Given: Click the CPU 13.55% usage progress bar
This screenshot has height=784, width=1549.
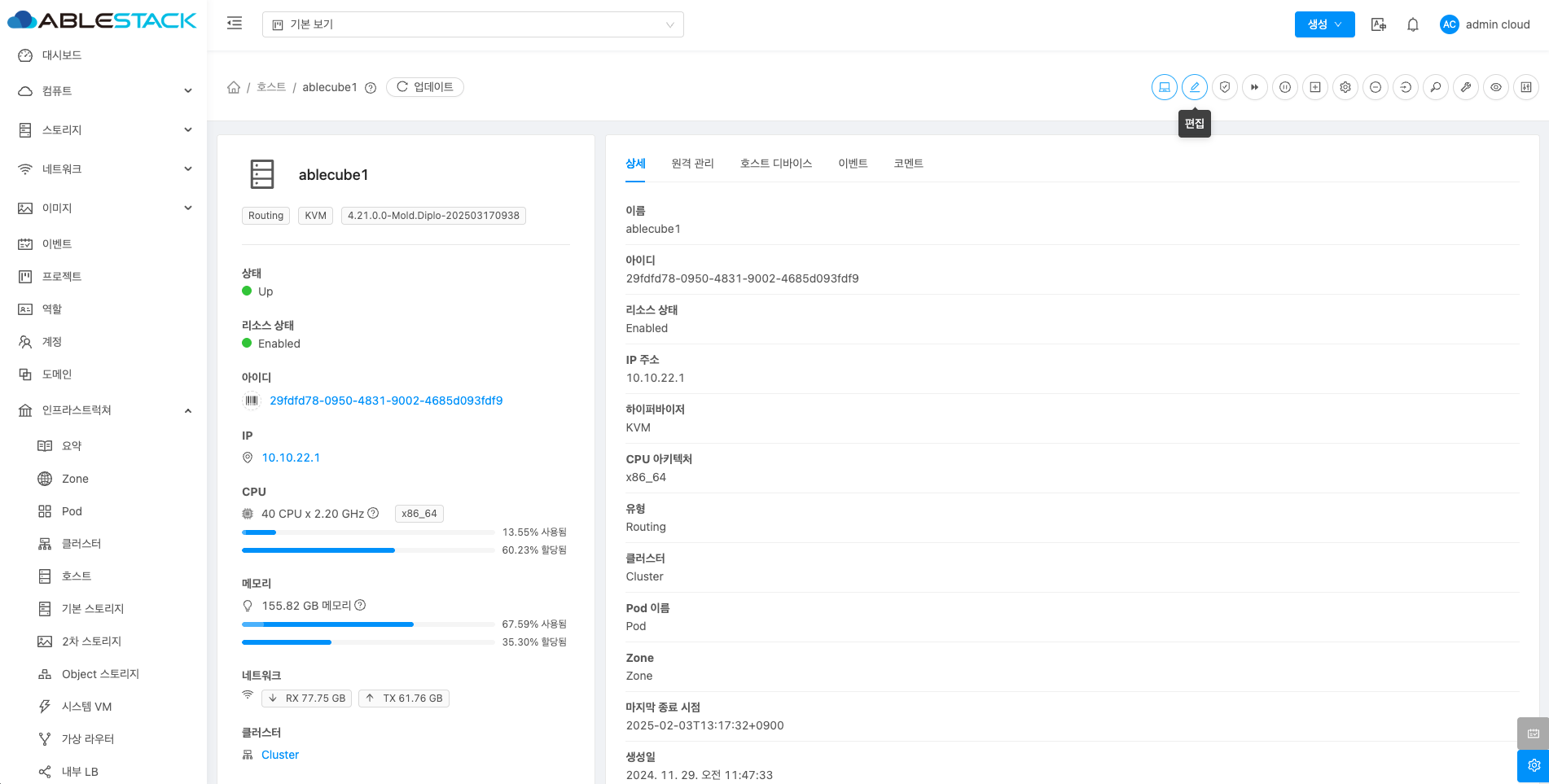Looking at the screenshot, I should click(368, 532).
